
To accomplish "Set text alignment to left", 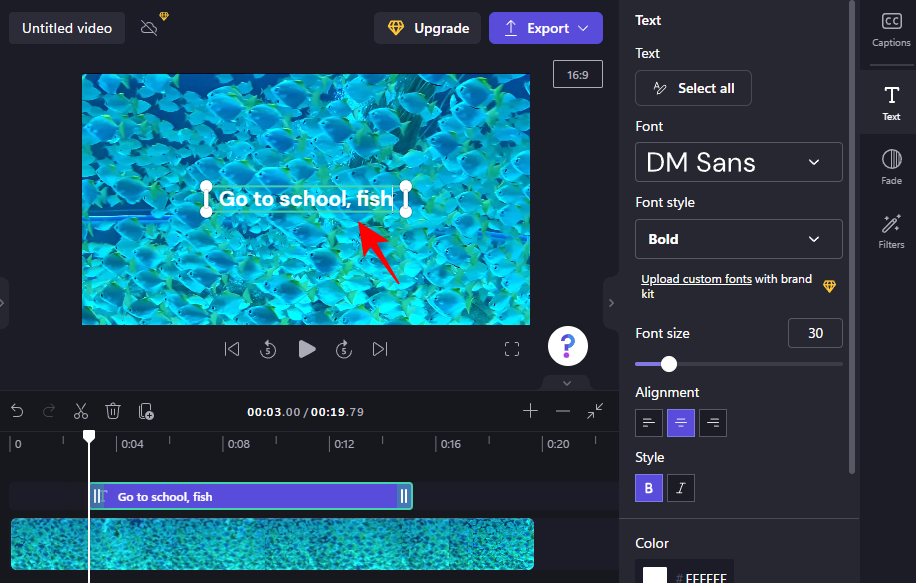I will (649, 423).
